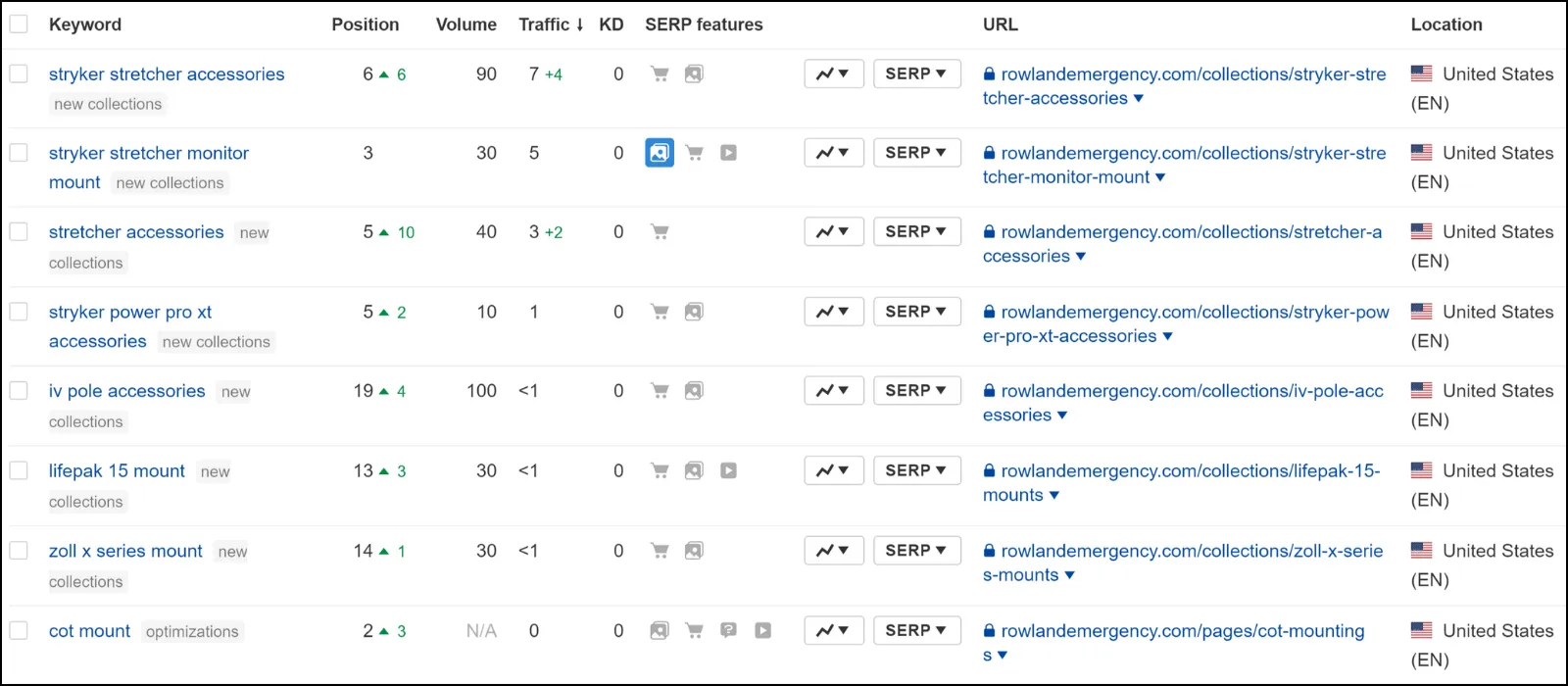Expand URL arrow for stryker-stretcher-accessories collection
This screenshot has height=686, width=1568.
(x=1139, y=99)
